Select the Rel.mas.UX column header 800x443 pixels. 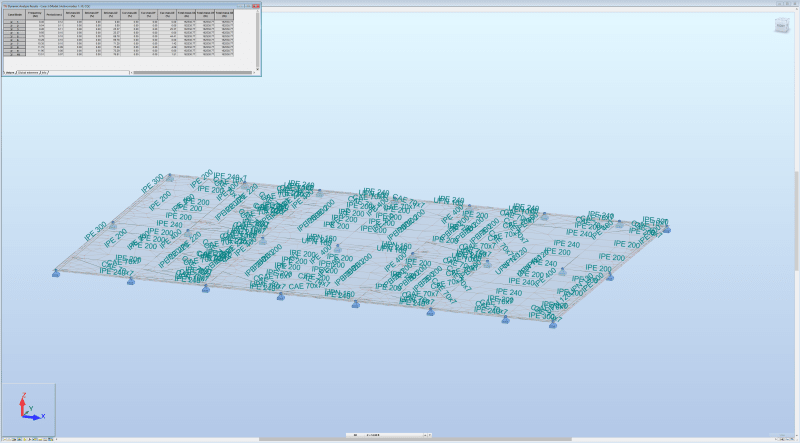73,15
